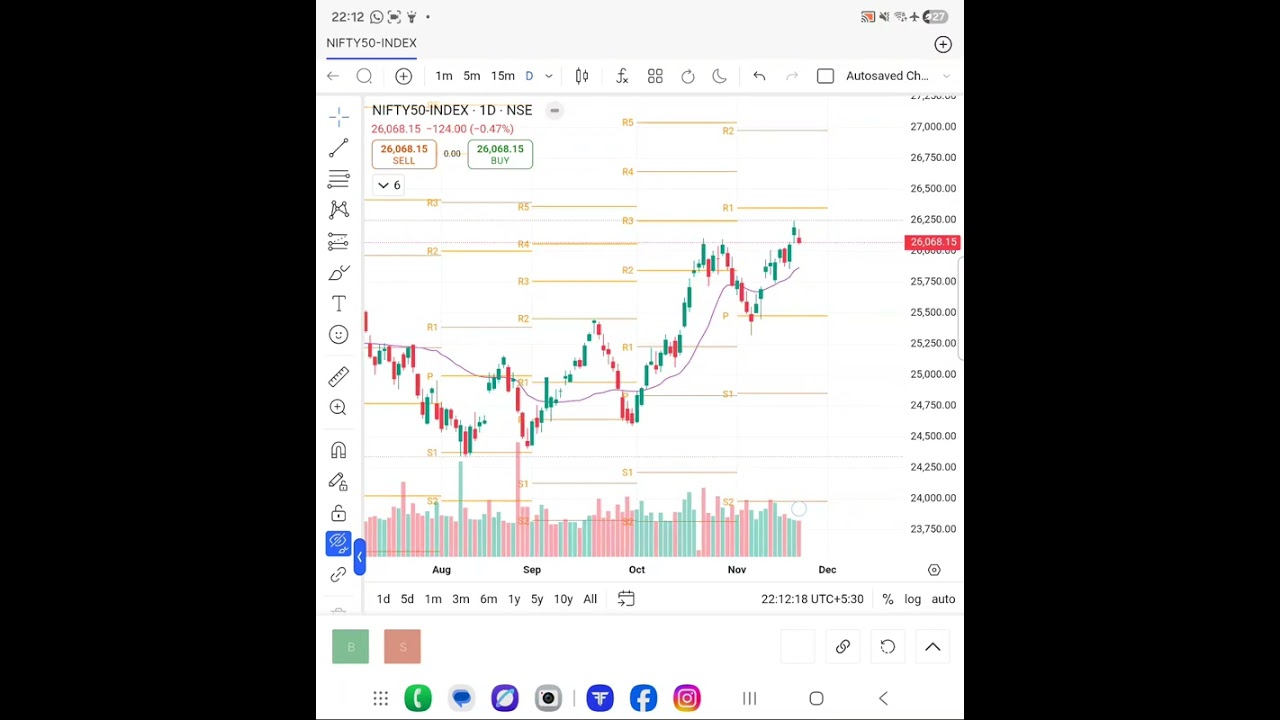
Task: Open the Fibonacci retracement tools
Action: point(339,179)
